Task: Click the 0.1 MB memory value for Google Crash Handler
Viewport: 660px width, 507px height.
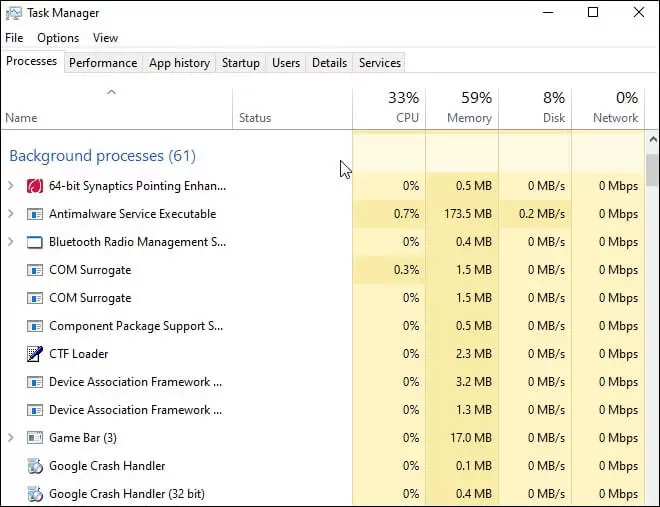Action: 474,466
